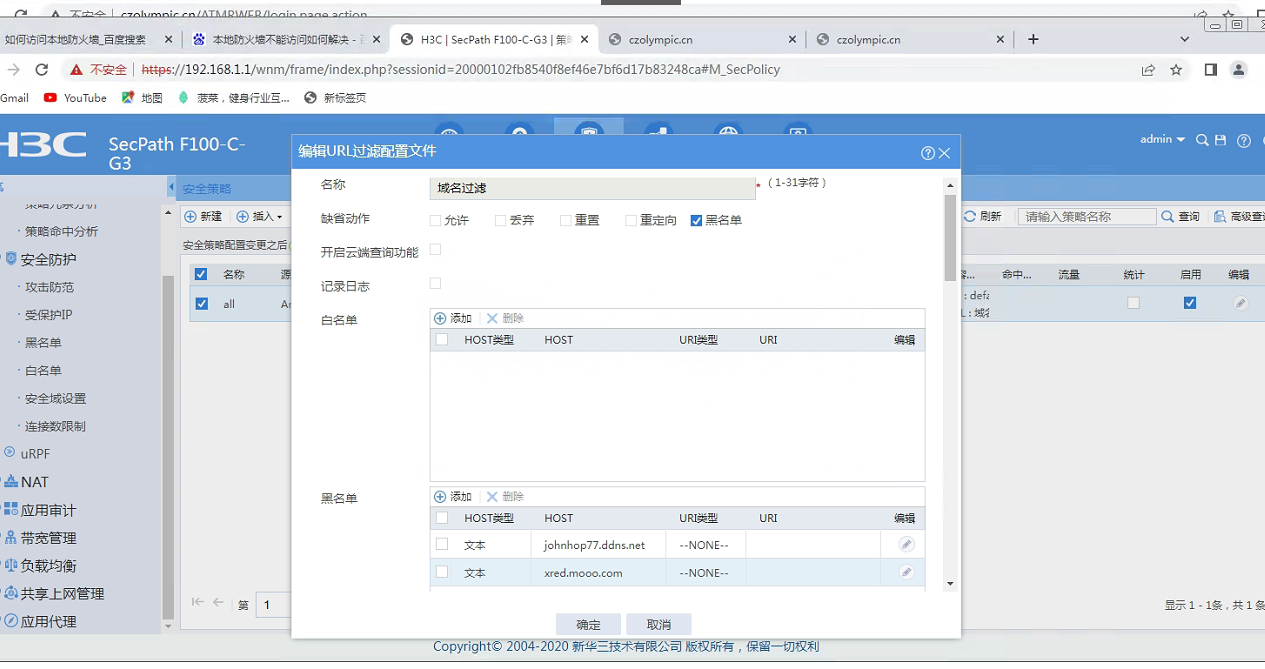The width and height of the screenshot is (1265, 669).
Task: Click the header save disk icon
Action: click(1220, 141)
